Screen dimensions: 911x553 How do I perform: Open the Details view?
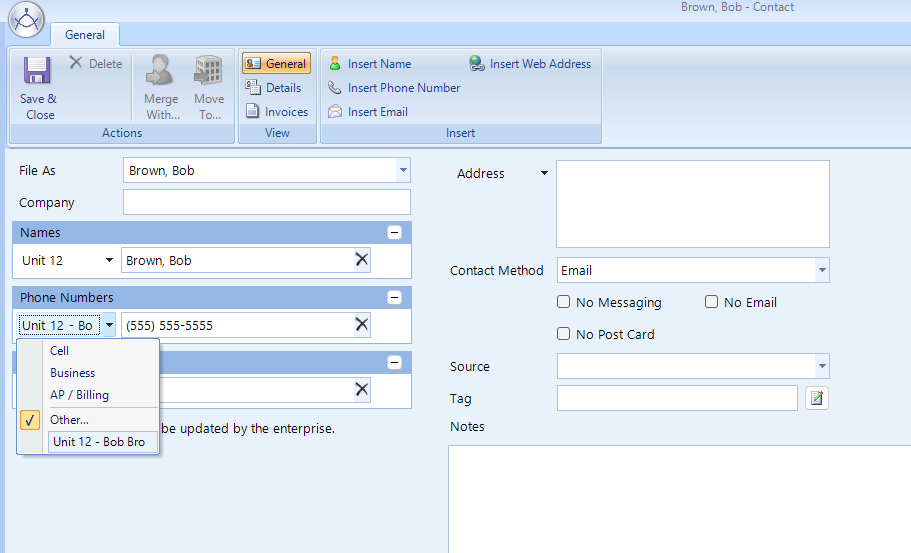[275, 88]
